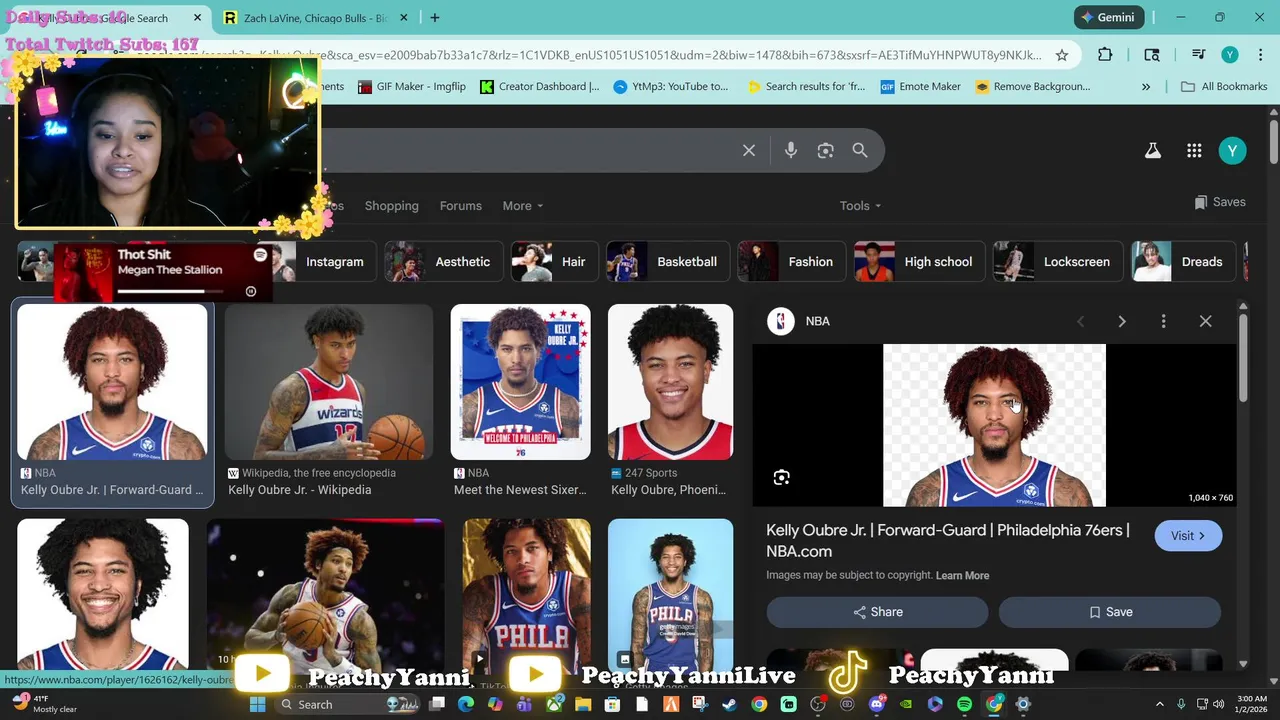Image resolution: width=1280 pixels, height=720 pixels.
Task: Open Chrome profile Y avatar in toolbar
Action: click(x=1230, y=55)
